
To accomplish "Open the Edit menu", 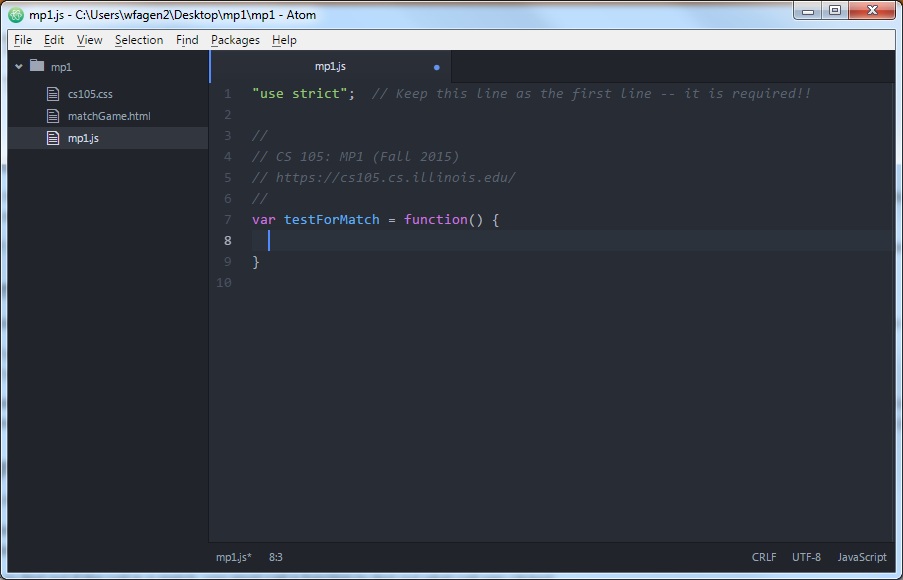I will [x=54, y=40].
